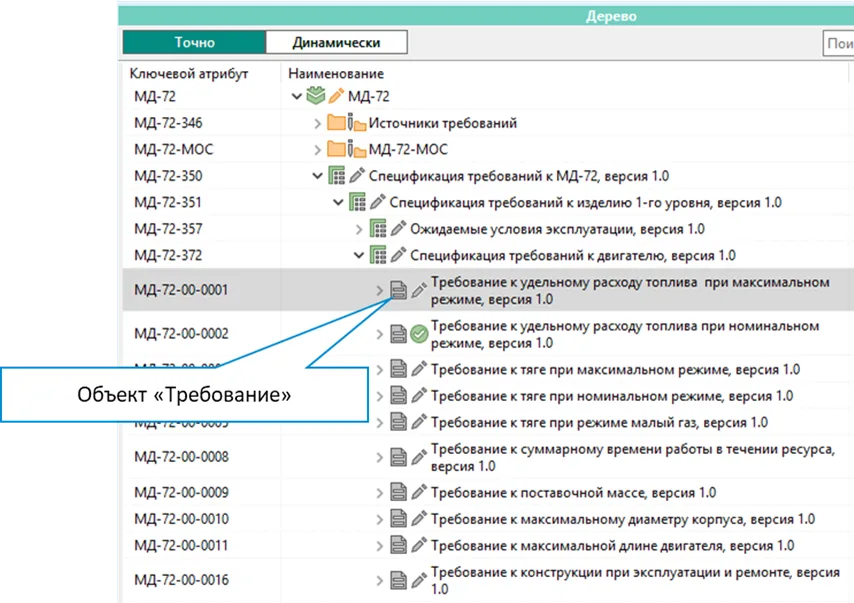Click document icon for максимальной длине двигателя
The height and width of the screenshot is (603, 854).
(x=398, y=545)
